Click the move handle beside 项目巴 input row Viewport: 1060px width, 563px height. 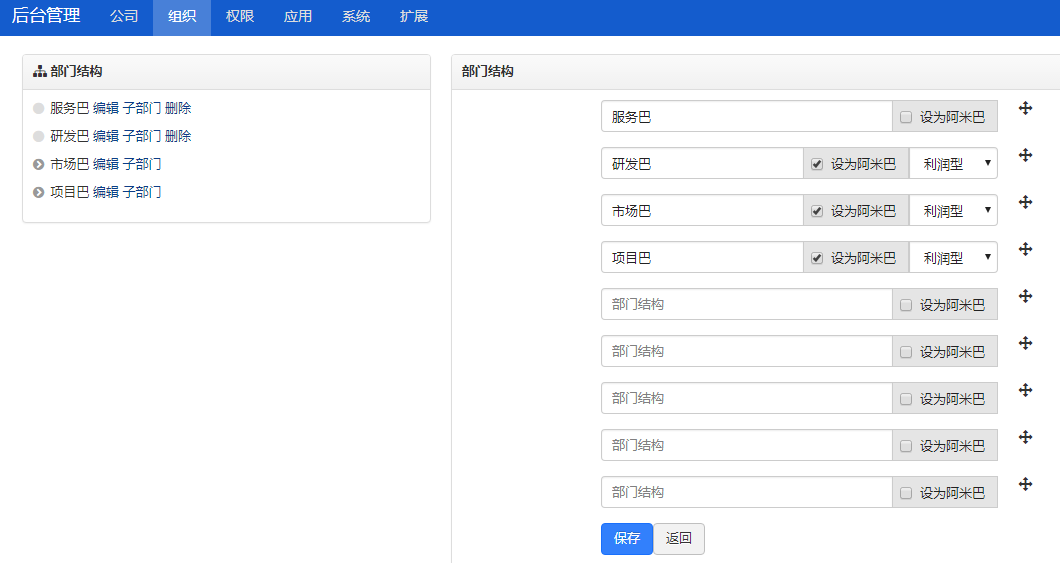[x=1026, y=249]
